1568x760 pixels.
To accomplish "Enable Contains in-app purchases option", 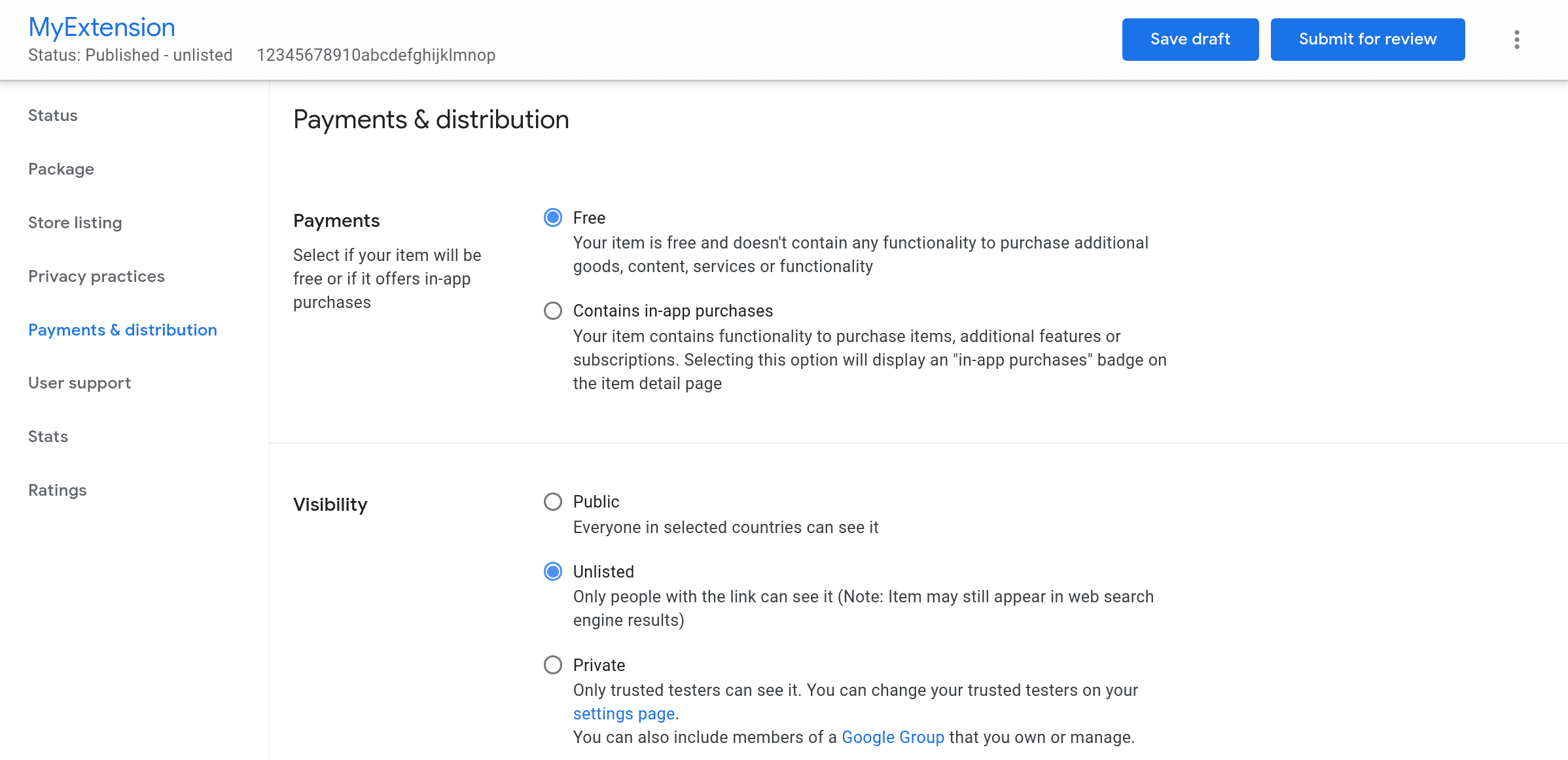I will click(x=553, y=311).
